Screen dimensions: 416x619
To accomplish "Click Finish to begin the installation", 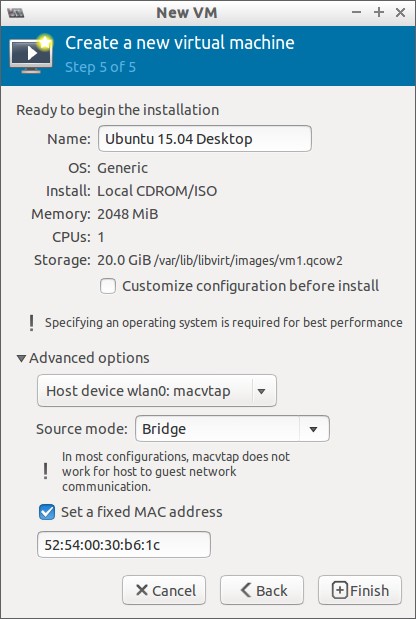I will [360, 591].
